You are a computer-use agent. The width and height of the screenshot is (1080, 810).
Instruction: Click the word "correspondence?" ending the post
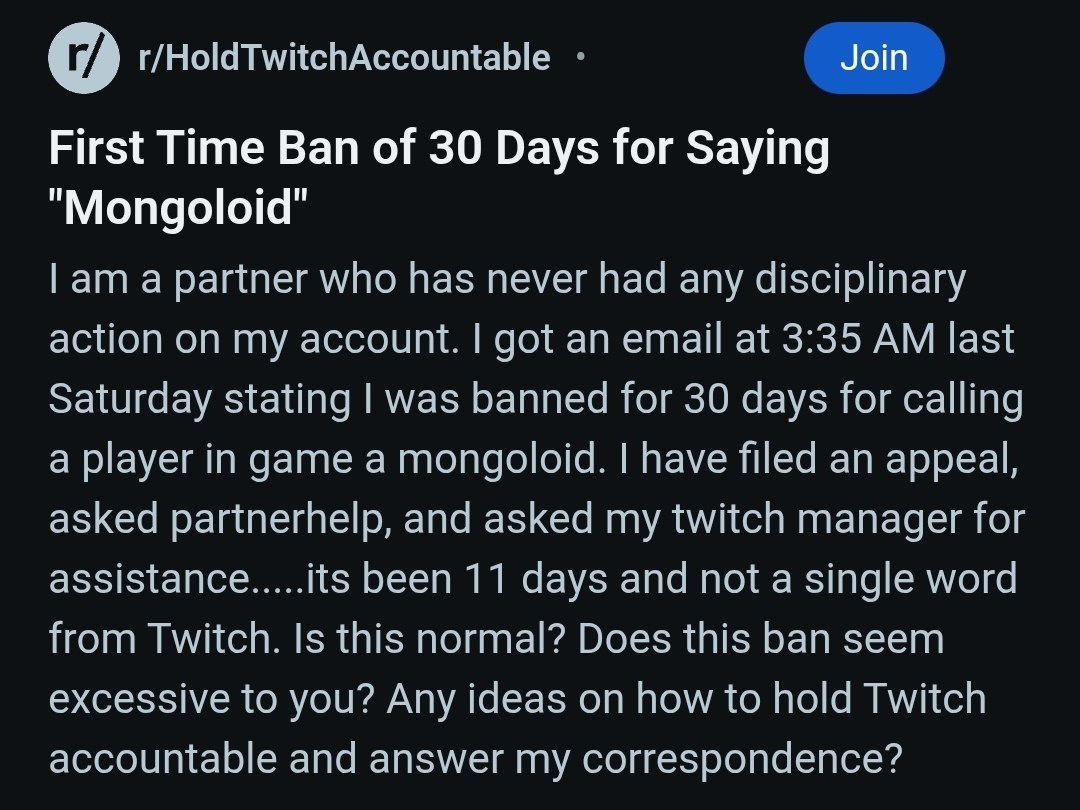pyautogui.click(x=742, y=759)
